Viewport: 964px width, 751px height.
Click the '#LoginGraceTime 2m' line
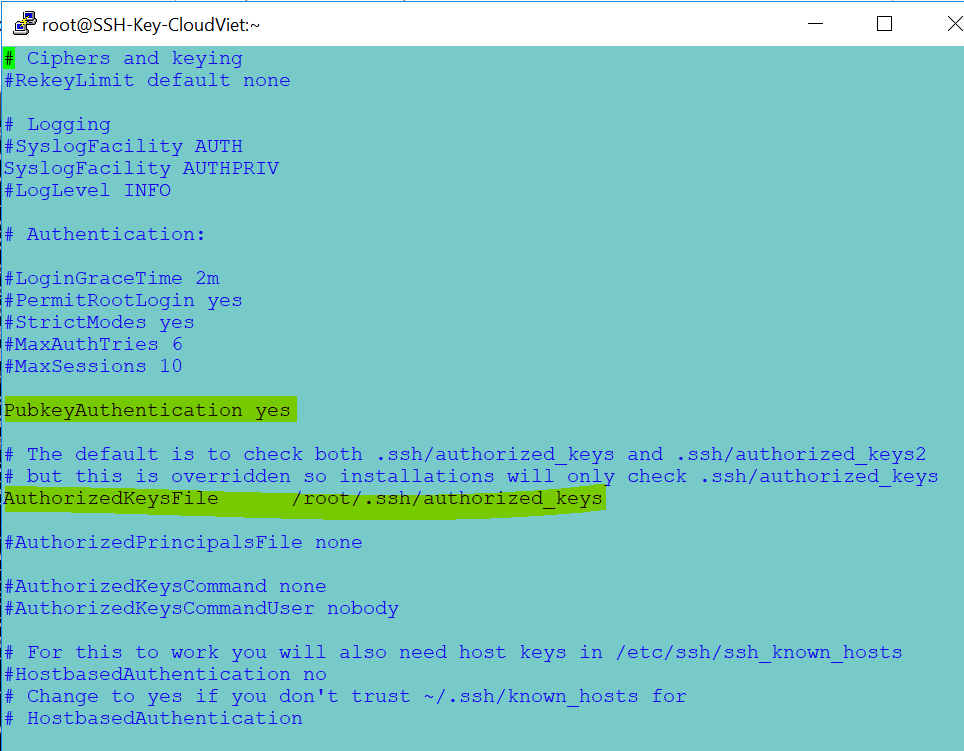(111, 278)
